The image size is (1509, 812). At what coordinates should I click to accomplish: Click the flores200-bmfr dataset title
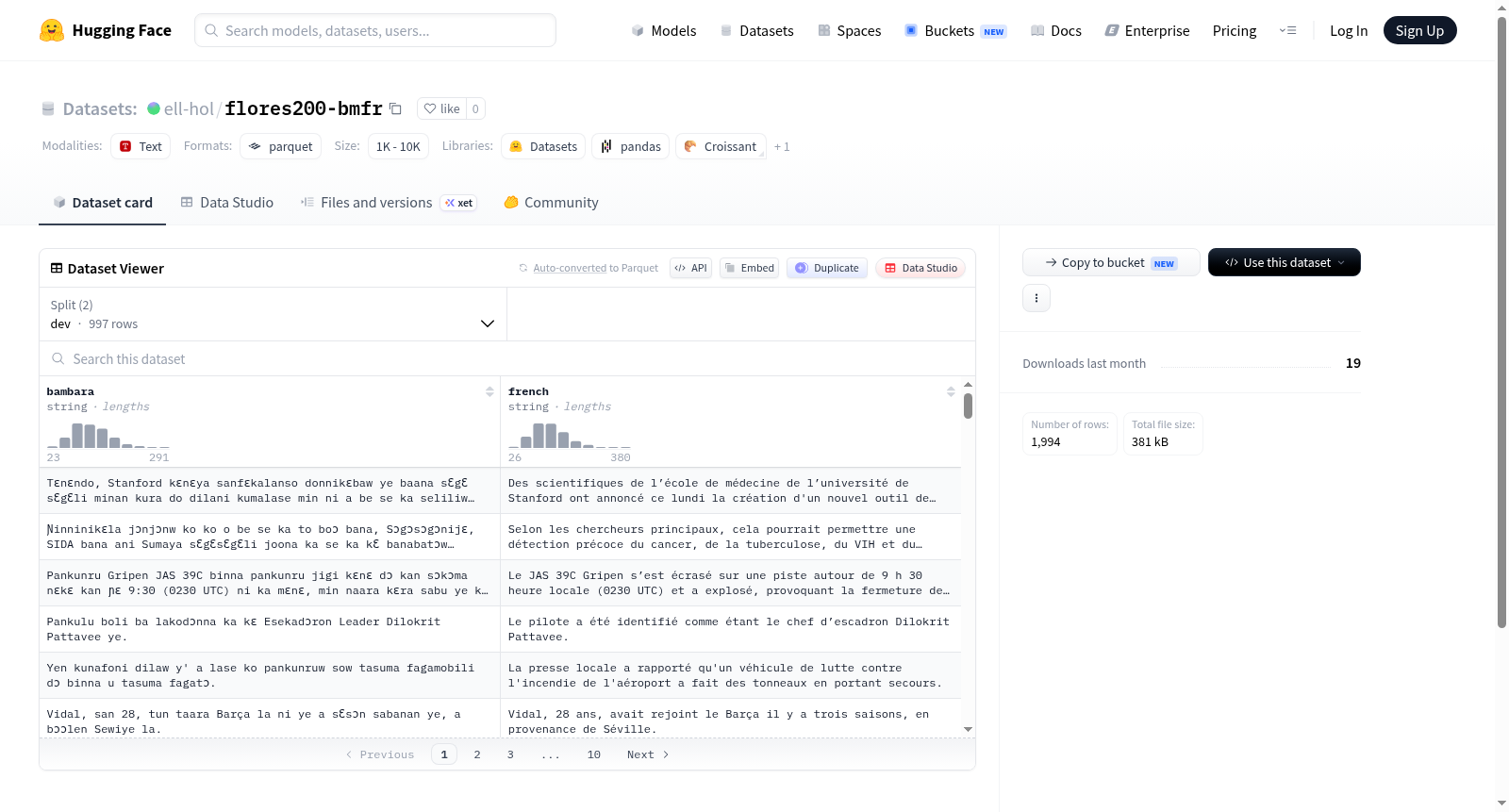point(304,108)
